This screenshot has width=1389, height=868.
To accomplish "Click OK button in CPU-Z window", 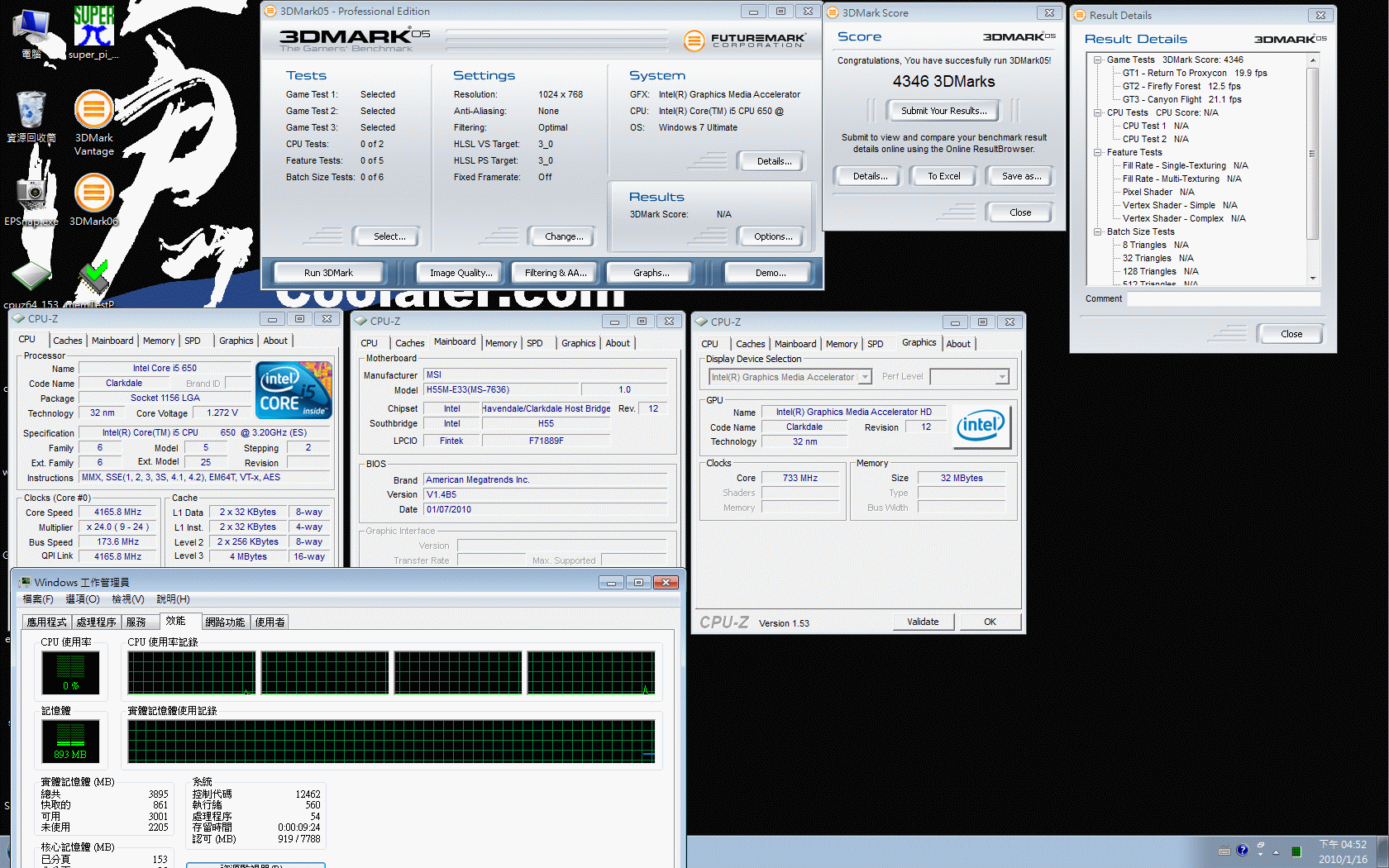I will [990, 622].
